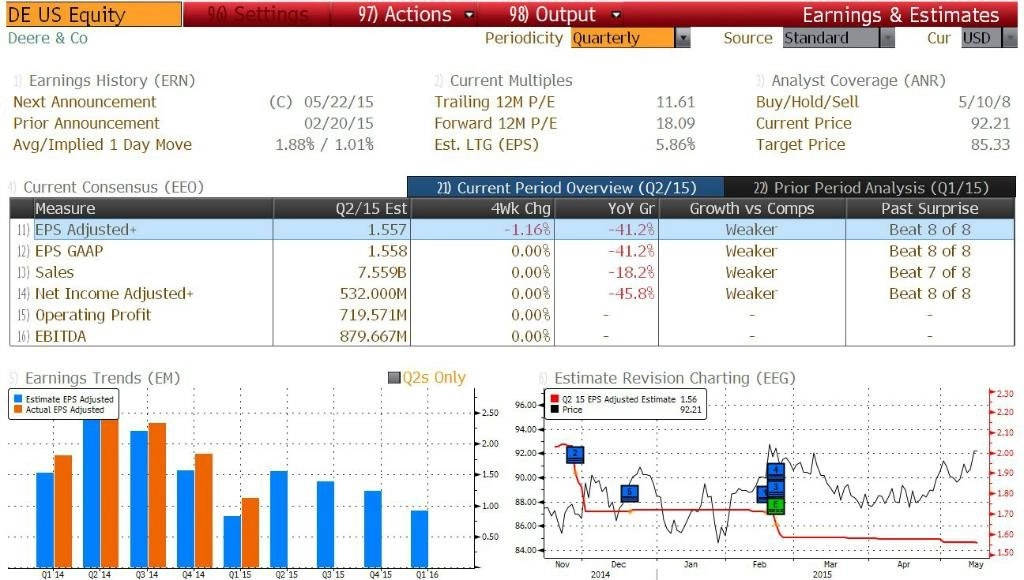Click the blue marker numbered 5 near Dec

[629, 492]
